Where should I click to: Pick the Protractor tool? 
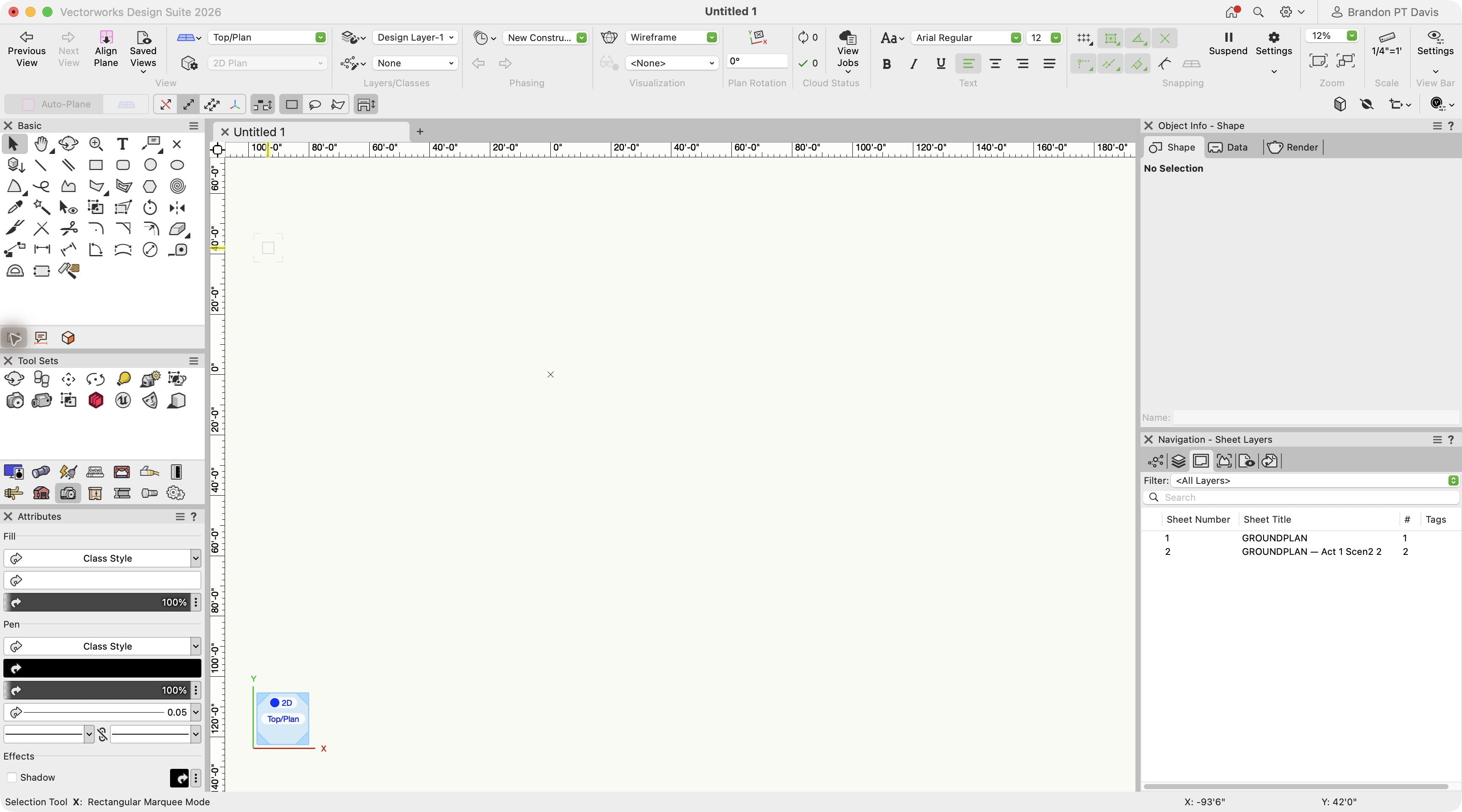tap(14, 271)
